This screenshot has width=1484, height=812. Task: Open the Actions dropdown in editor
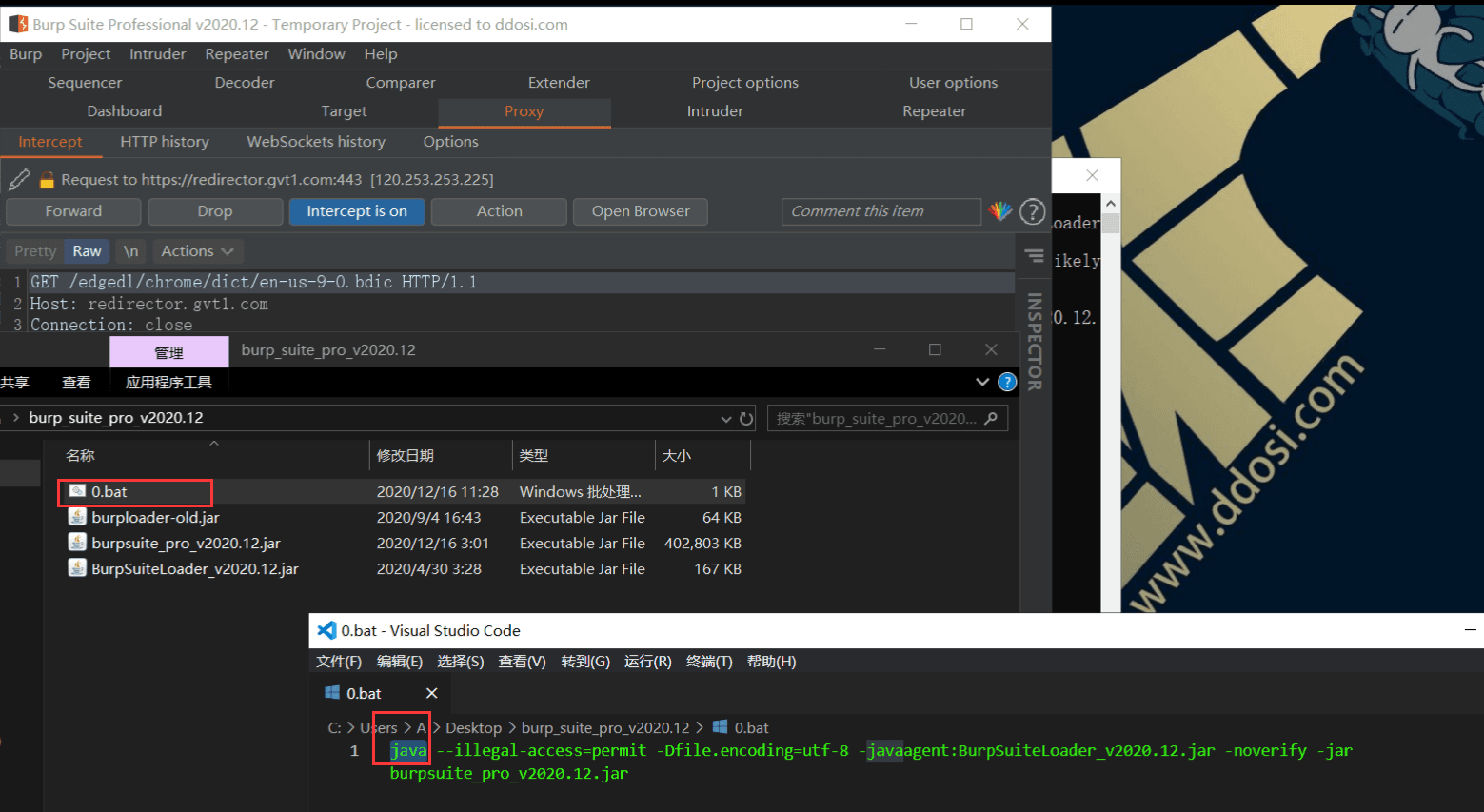pyautogui.click(x=197, y=251)
